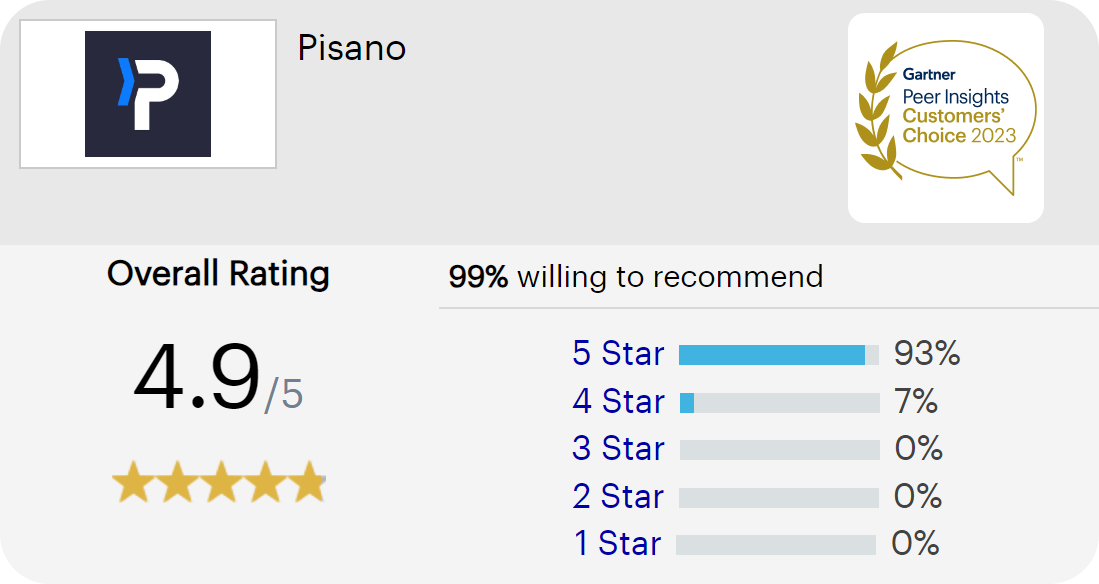Filter reviews by 1 Star

pyautogui.click(x=617, y=544)
